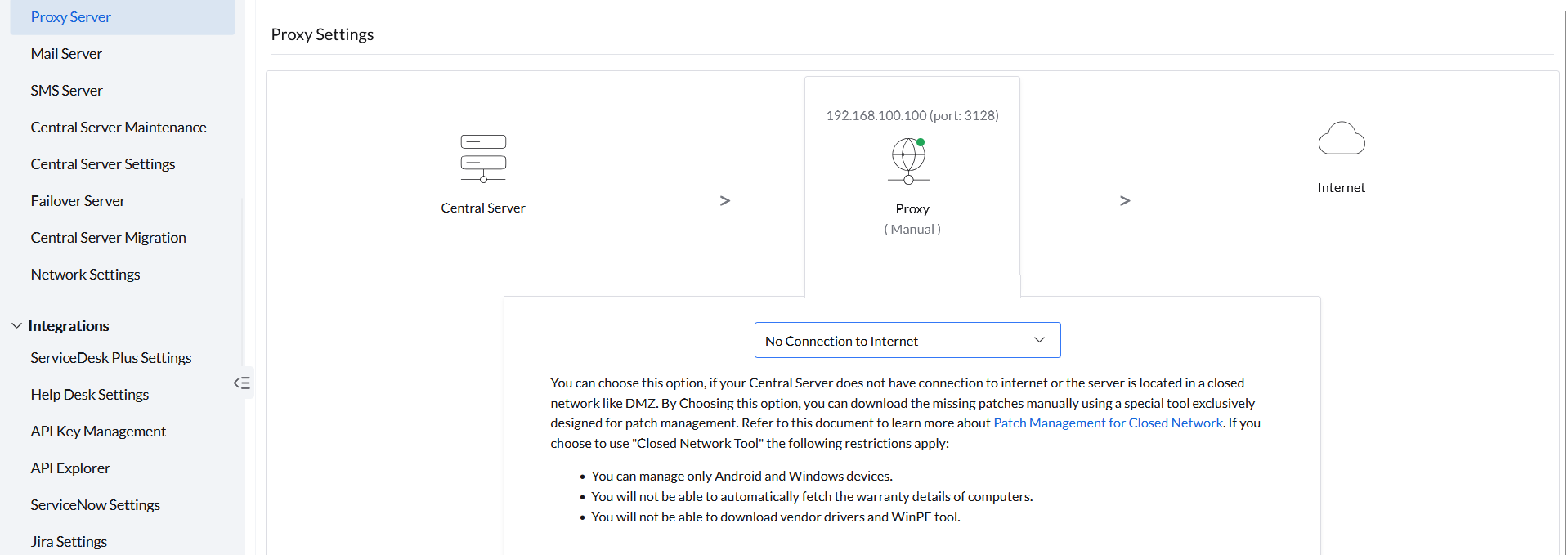Open Failover Server page
The width and height of the screenshot is (1568, 555).
tap(78, 201)
